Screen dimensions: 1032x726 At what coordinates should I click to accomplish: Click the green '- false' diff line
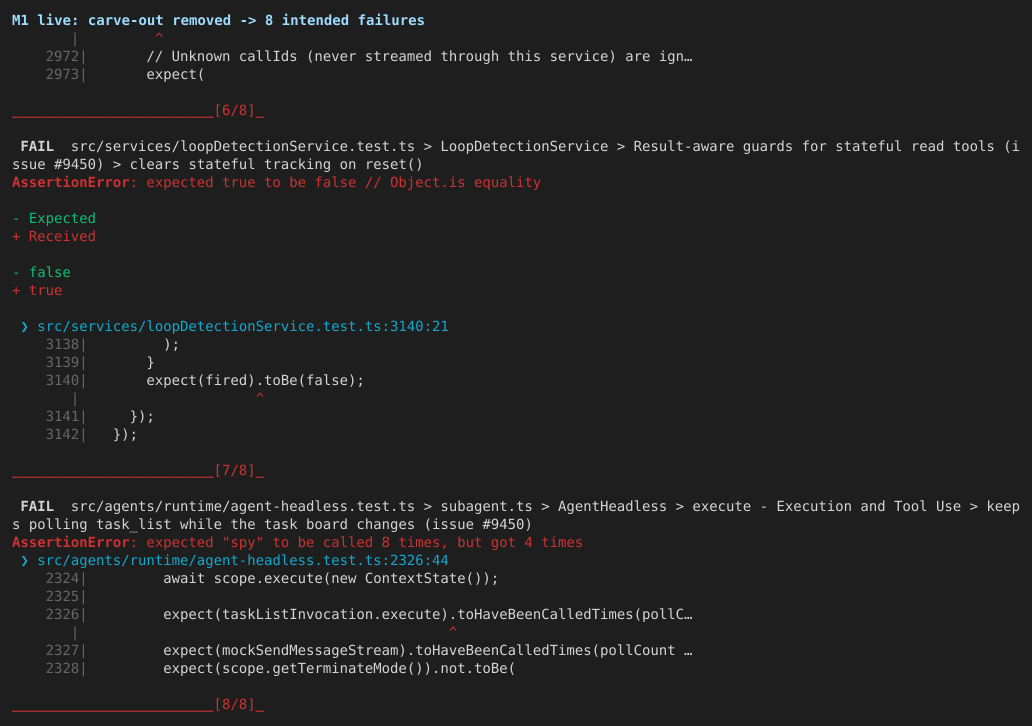[41, 272]
